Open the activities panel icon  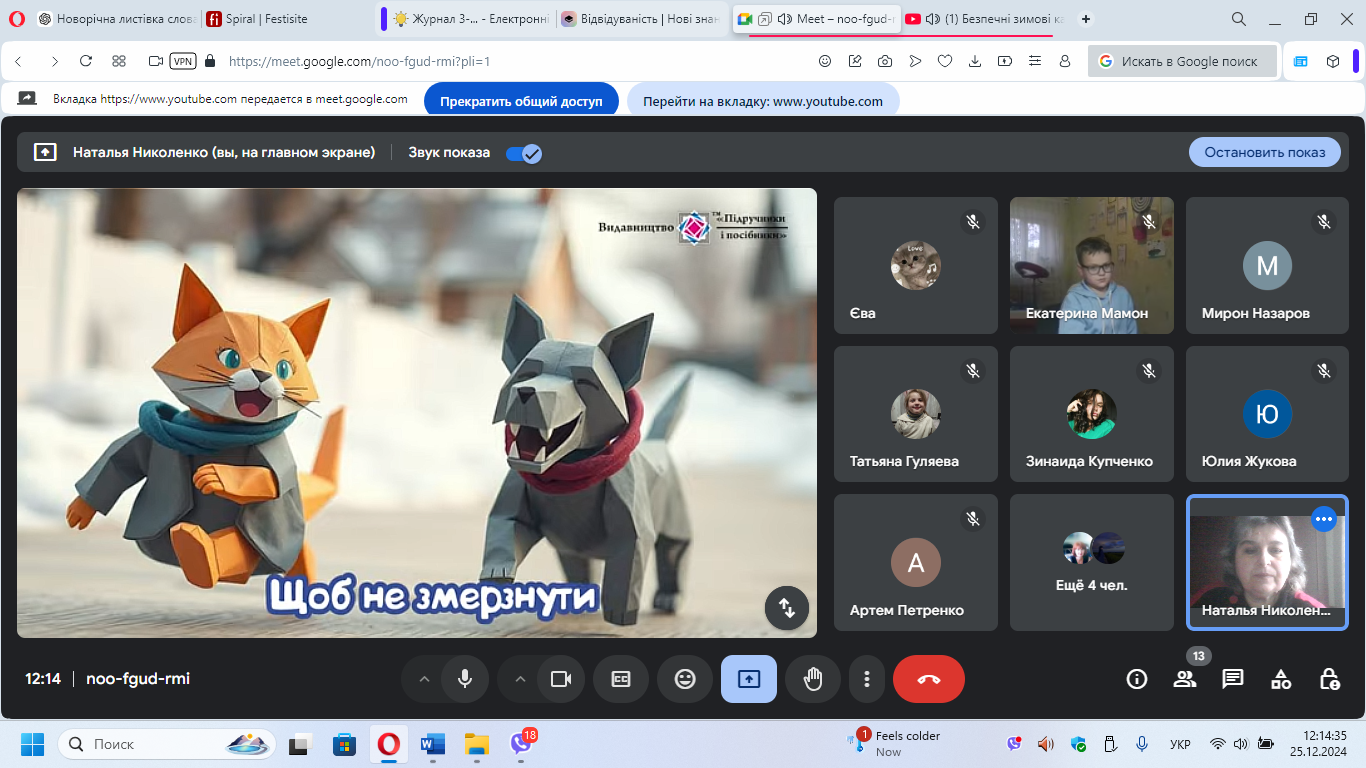tap(1281, 679)
